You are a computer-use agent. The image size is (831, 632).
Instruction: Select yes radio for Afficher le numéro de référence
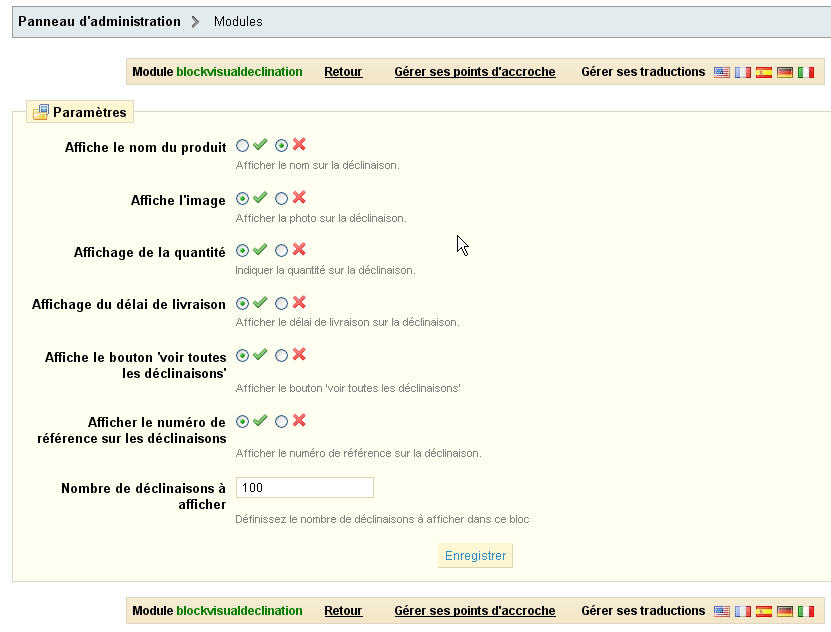point(242,422)
